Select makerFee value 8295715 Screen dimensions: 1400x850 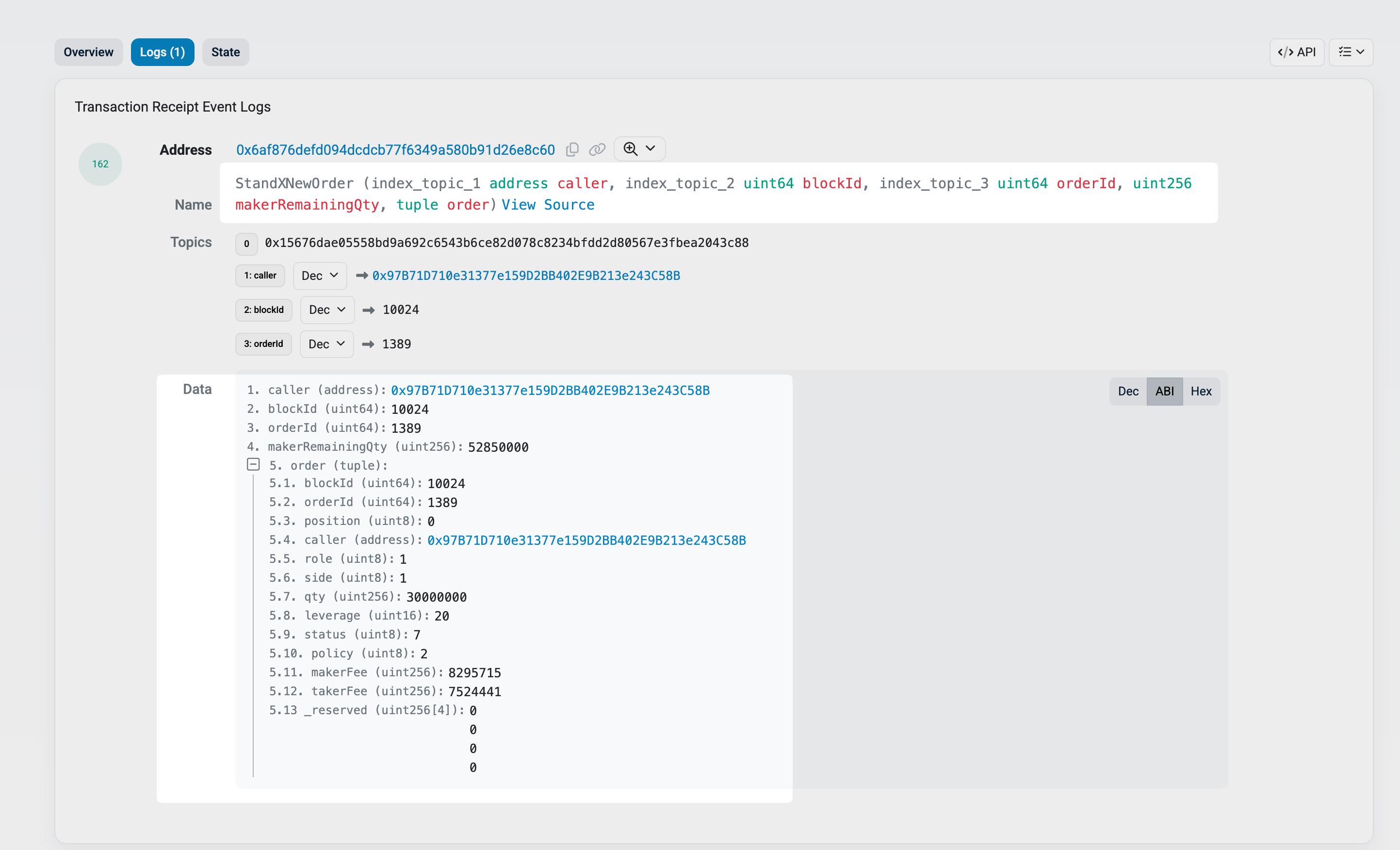point(474,673)
